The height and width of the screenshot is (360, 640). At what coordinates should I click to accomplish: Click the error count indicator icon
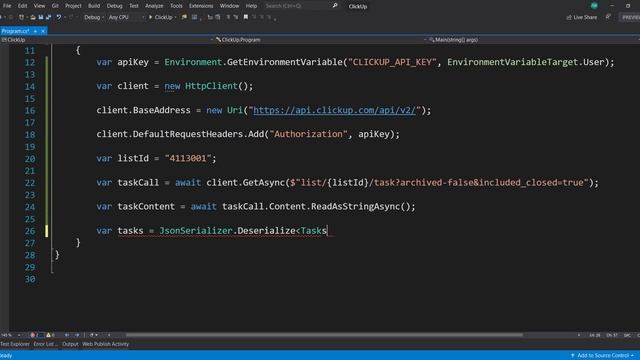(34, 335)
